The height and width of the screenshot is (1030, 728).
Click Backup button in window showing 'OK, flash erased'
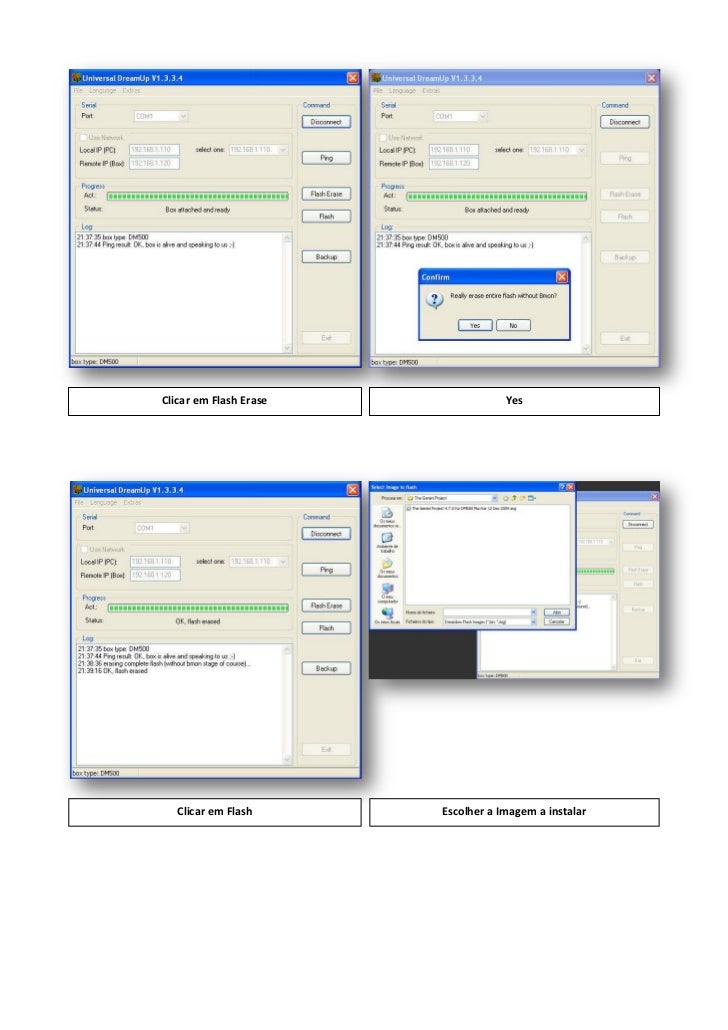(327, 668)
